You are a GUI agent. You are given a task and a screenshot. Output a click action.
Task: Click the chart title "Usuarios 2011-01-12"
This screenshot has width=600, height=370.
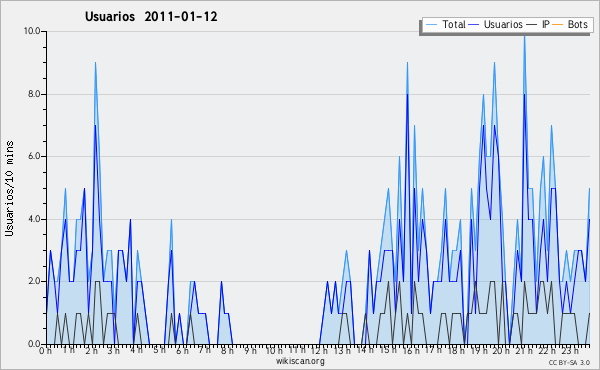point(151,17)
